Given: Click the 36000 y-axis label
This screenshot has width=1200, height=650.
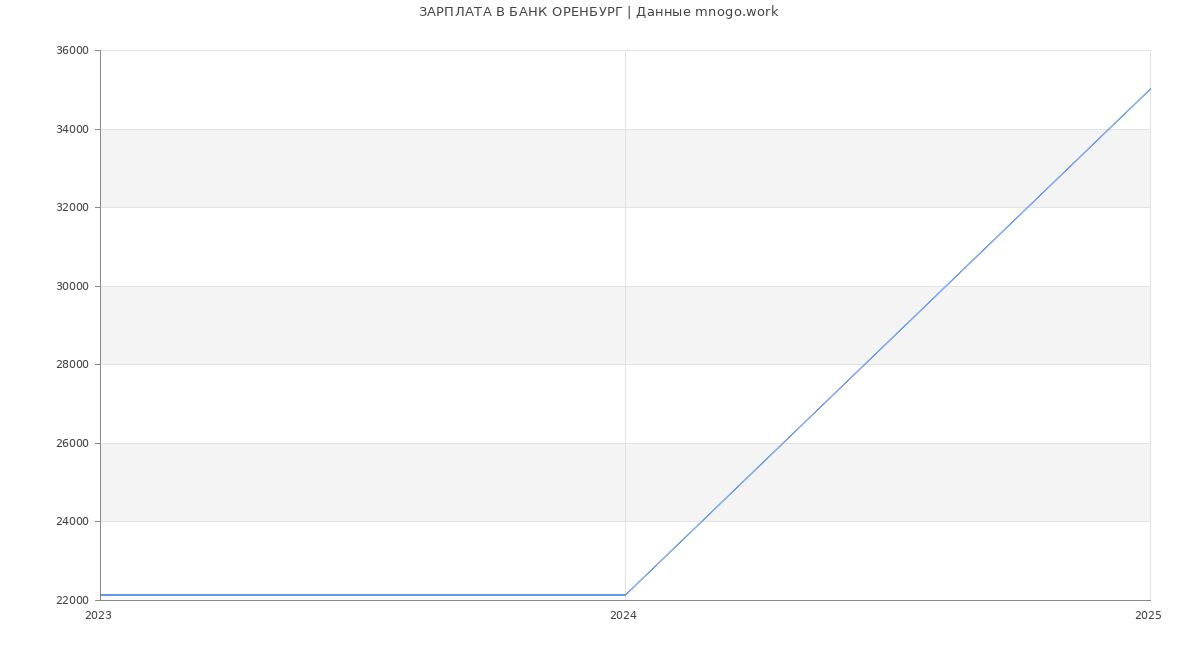Looking at the screenshot, I should pyautogui.click(x=72, y=51).
